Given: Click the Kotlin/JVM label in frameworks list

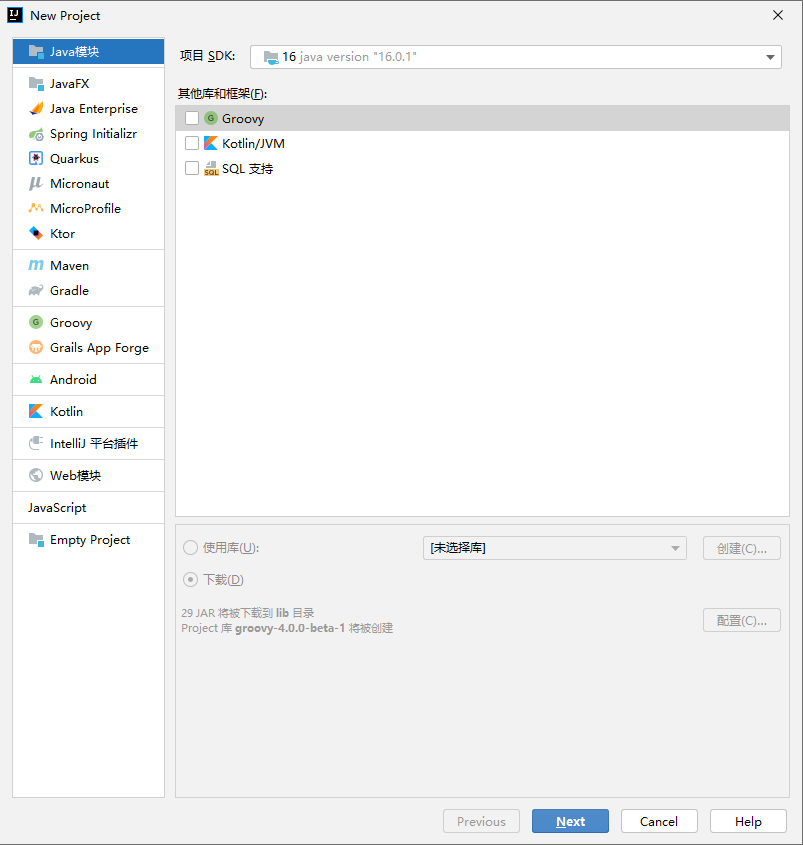Looking at the screenshot, I should (253, 143).
